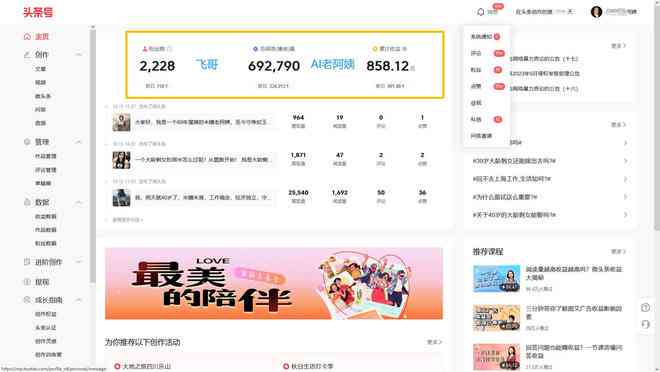Collapse the 成长指南 section chevron
Viewport: 660px width, 372px height.
tap(79, 300)
